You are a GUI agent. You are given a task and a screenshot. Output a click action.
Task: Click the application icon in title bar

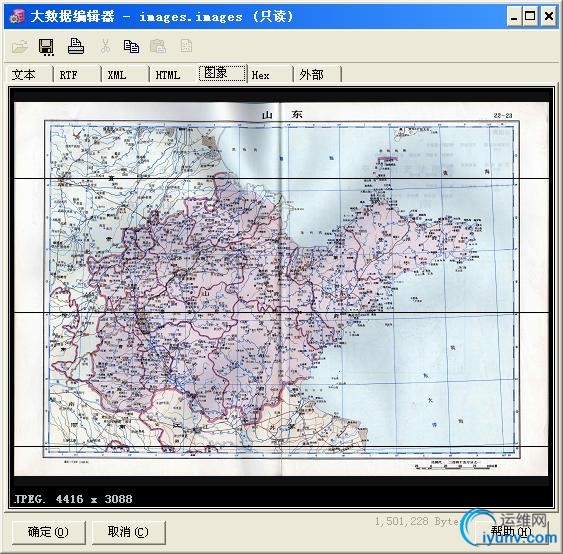point(17,16)
